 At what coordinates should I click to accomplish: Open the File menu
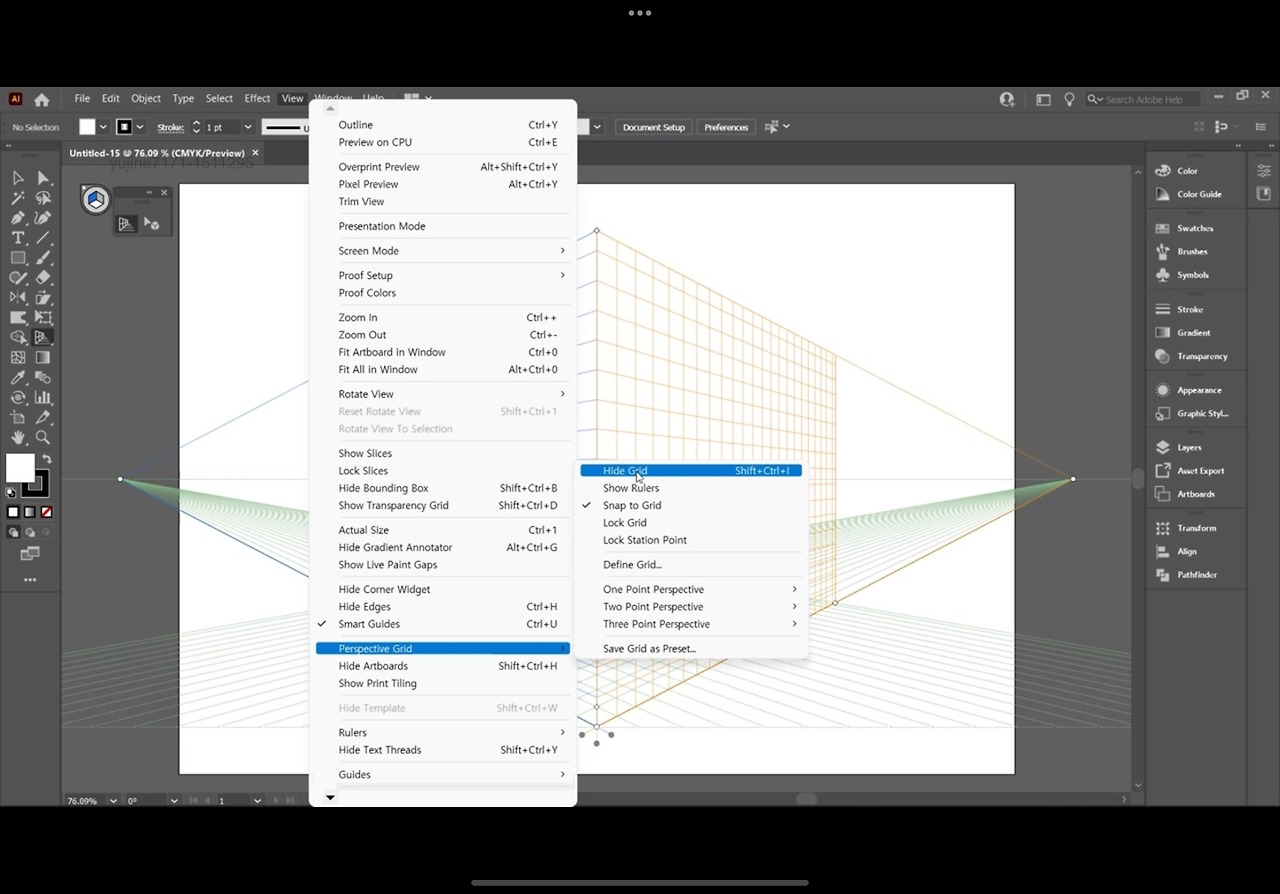coord(82,99)
